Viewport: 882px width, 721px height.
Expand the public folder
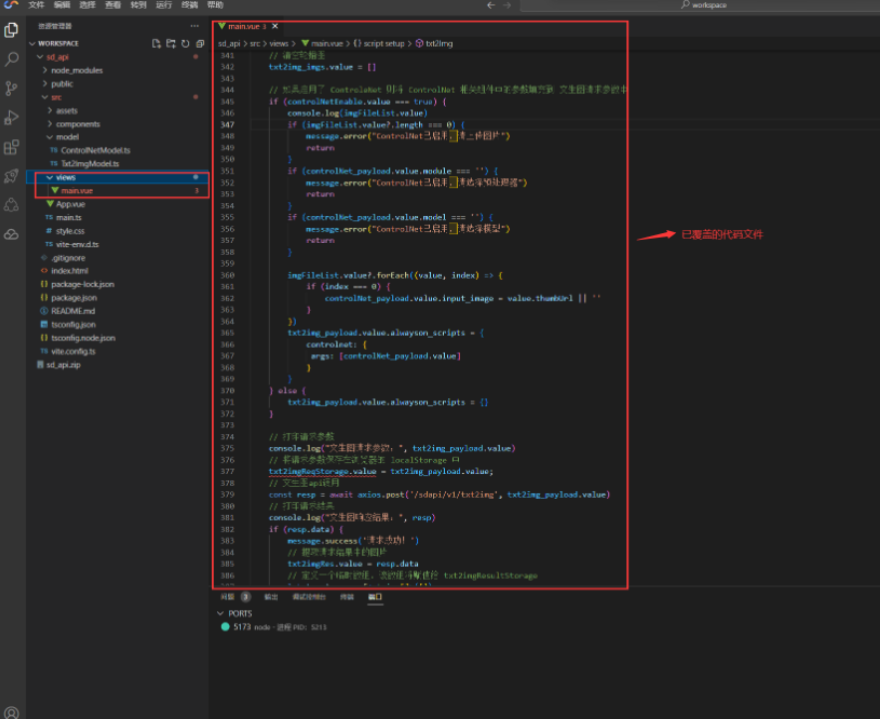pyautogui.click(x=45, y=84)
